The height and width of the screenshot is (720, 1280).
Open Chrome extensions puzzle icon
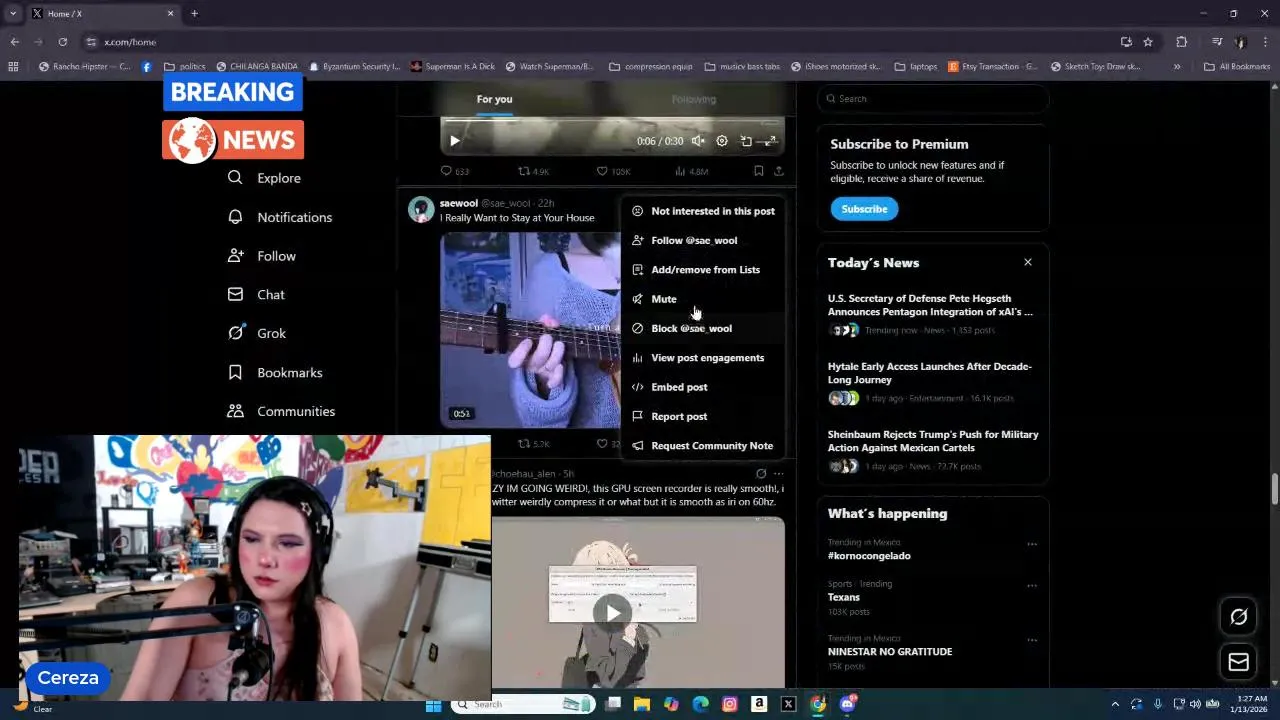[x=1181, y=42]
